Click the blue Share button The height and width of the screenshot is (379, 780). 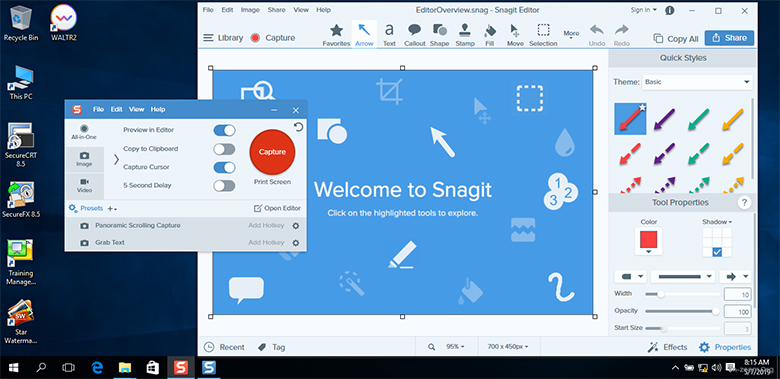point(729,38)
